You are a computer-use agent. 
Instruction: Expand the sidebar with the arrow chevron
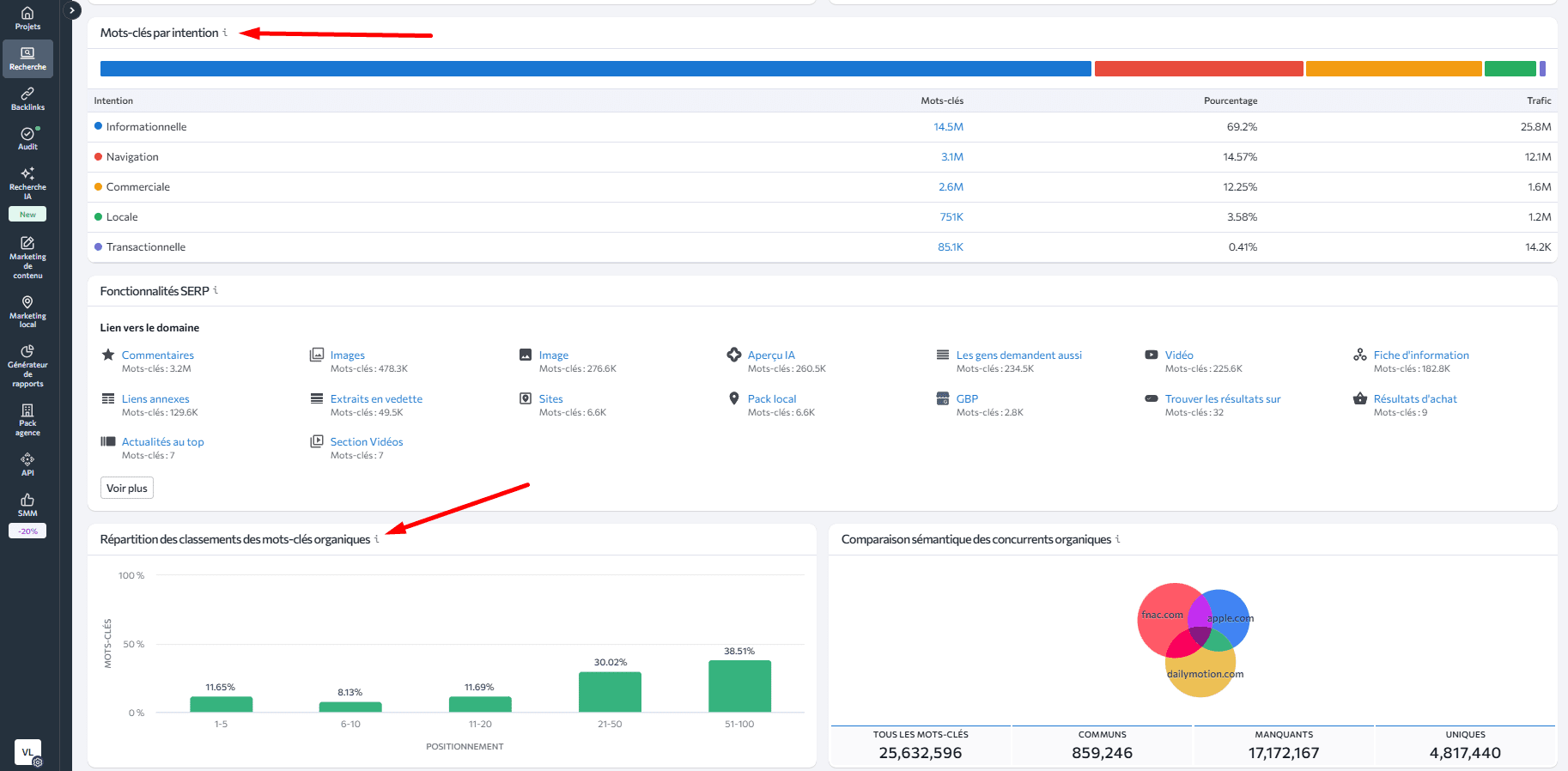(73, 10)
